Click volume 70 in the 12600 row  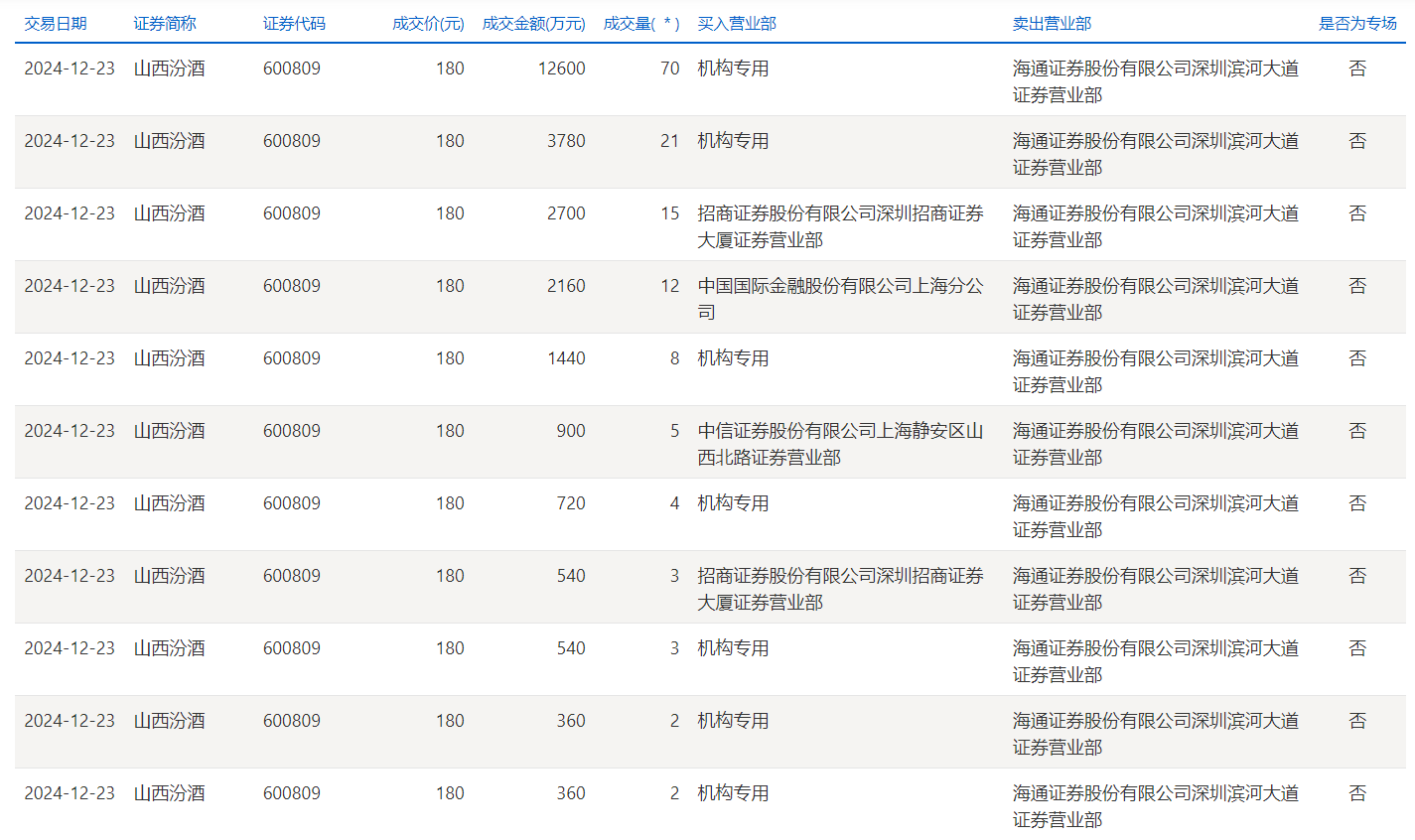[670, 69]
